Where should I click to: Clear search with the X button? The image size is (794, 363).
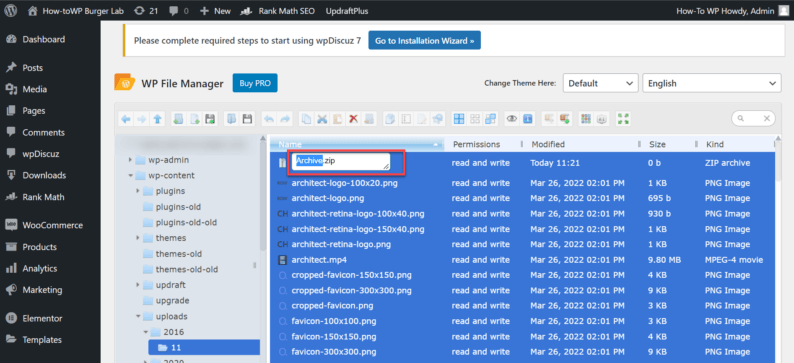point(767,118)
